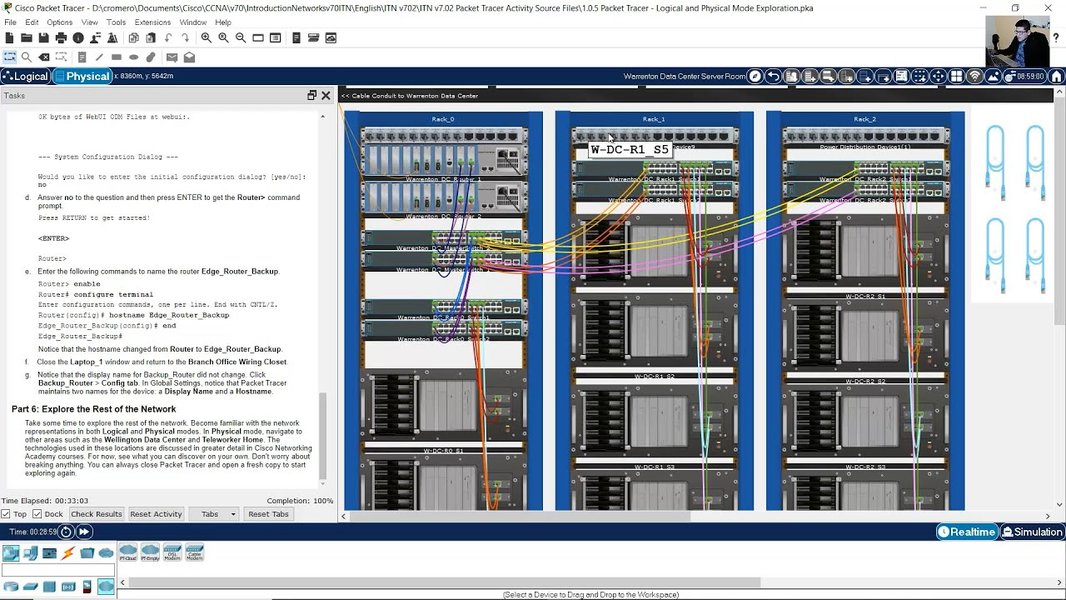Open a file with folder icon
Screen dimensions: 1066x600
point(27,38)
